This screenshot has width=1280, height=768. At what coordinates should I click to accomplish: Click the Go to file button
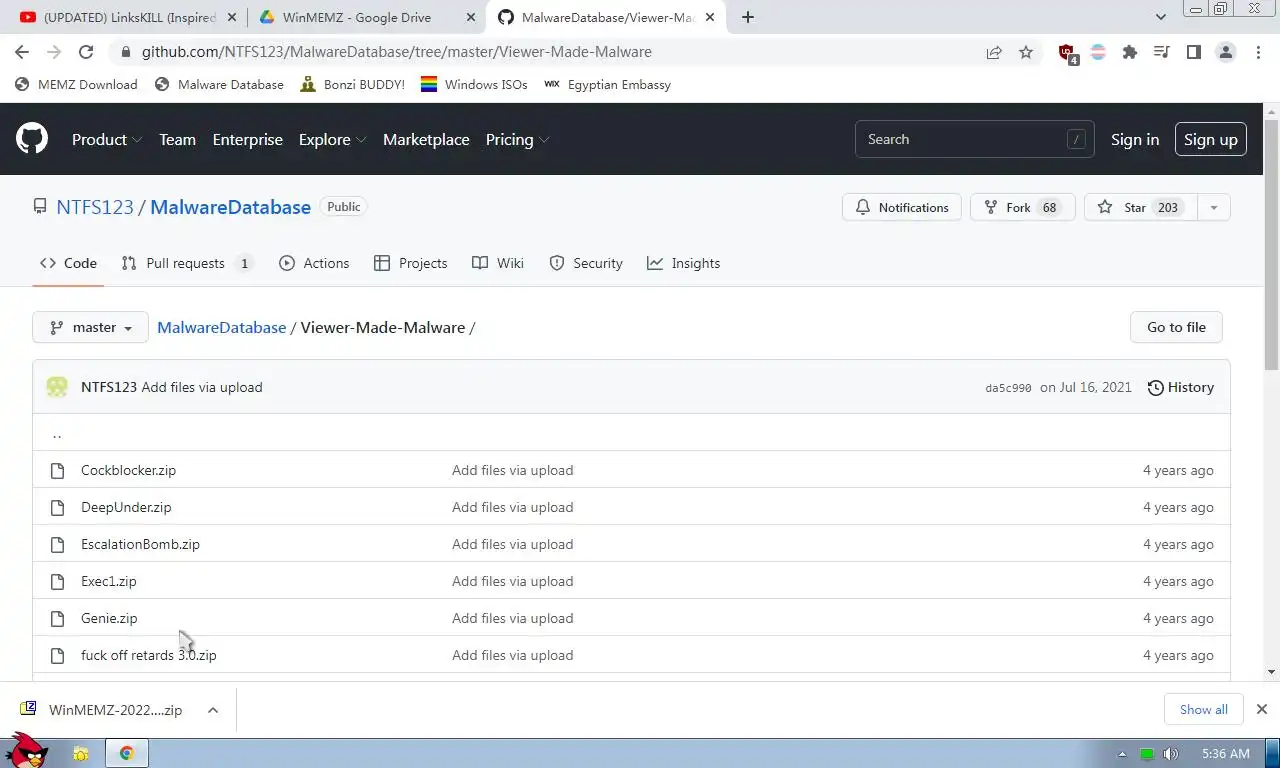1176,327
